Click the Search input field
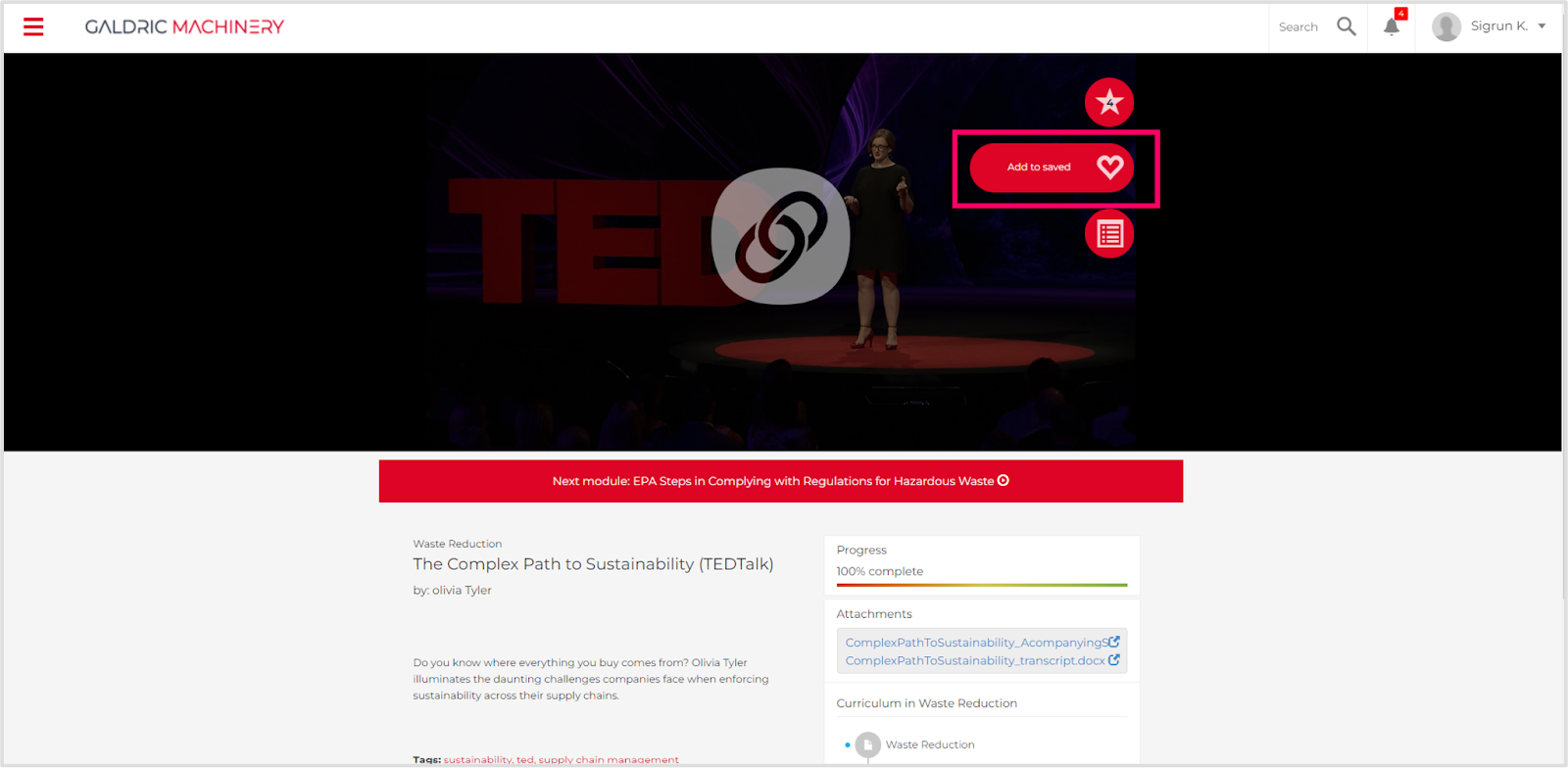Viewport: 1568px width, 768px height. [x=1298, y=27]
